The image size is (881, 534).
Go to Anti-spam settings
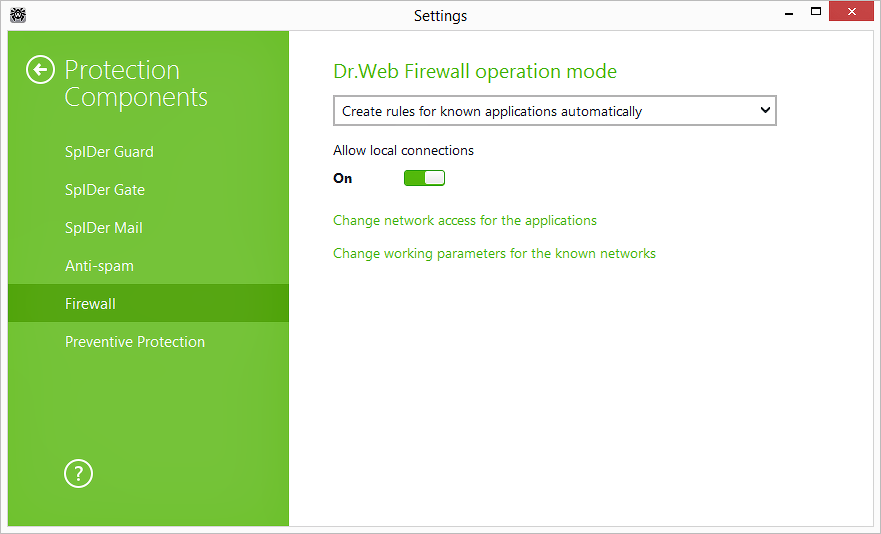click(x=99, y=266)
